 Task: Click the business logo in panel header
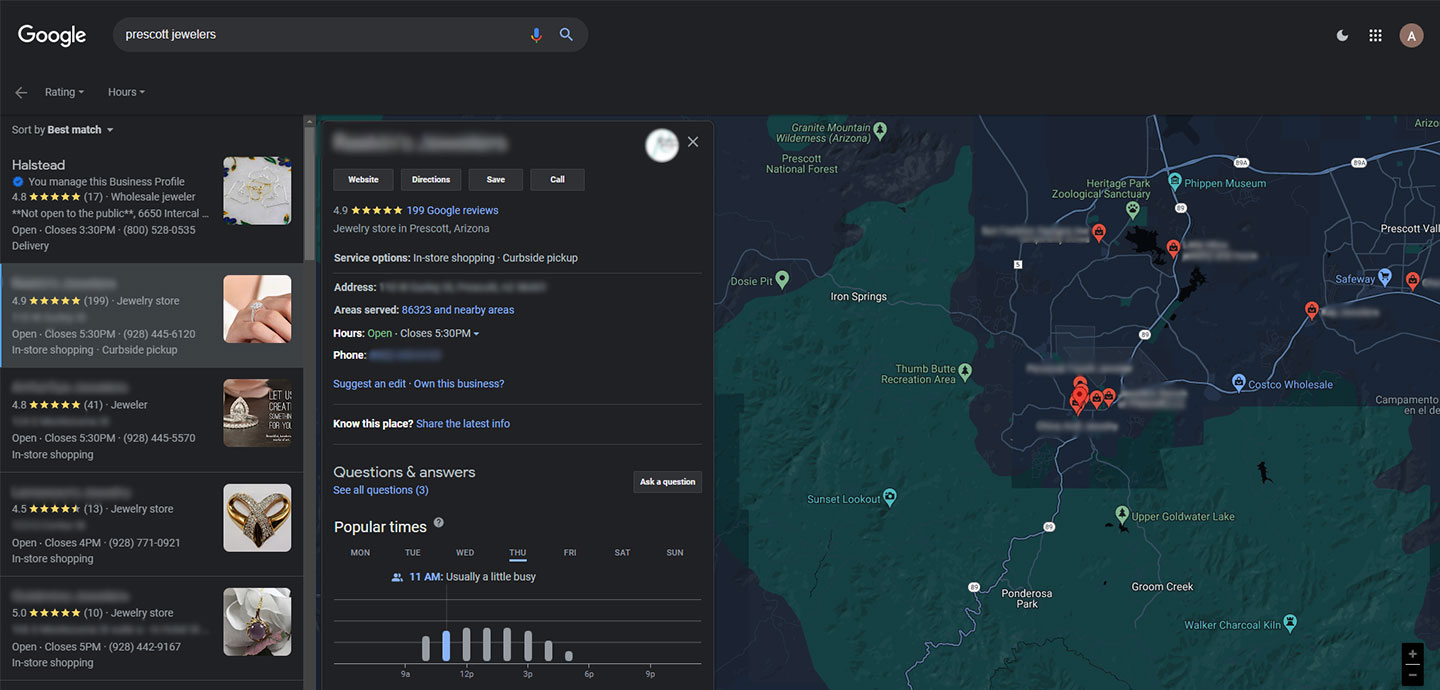coord(662,145)
